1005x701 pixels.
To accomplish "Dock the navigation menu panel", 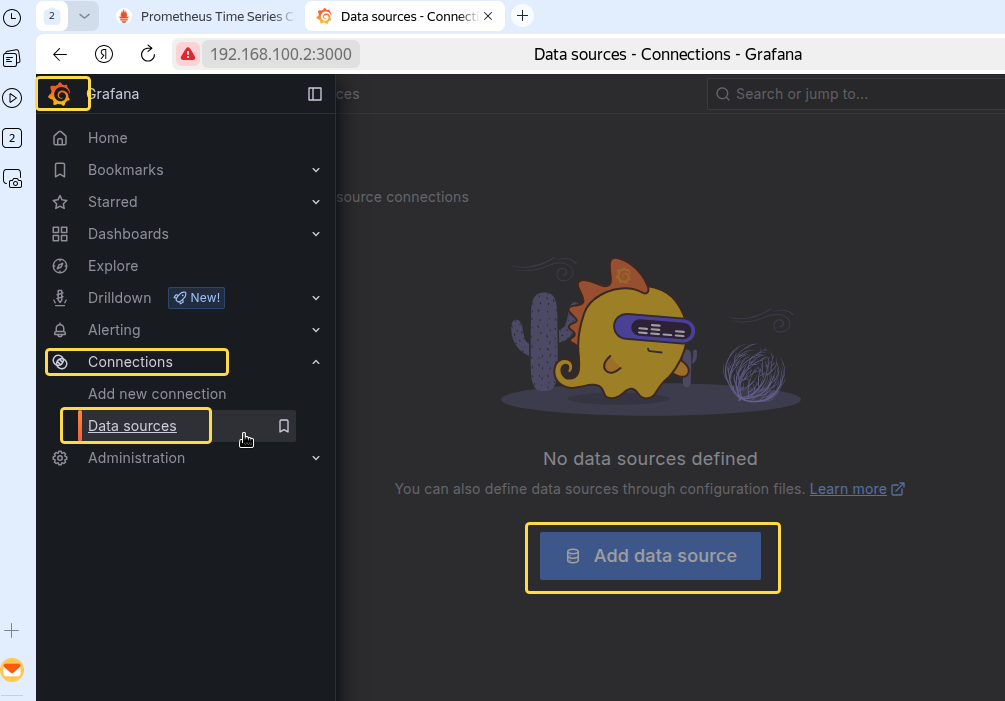I will pyautogui.click(x=315, y=94).
